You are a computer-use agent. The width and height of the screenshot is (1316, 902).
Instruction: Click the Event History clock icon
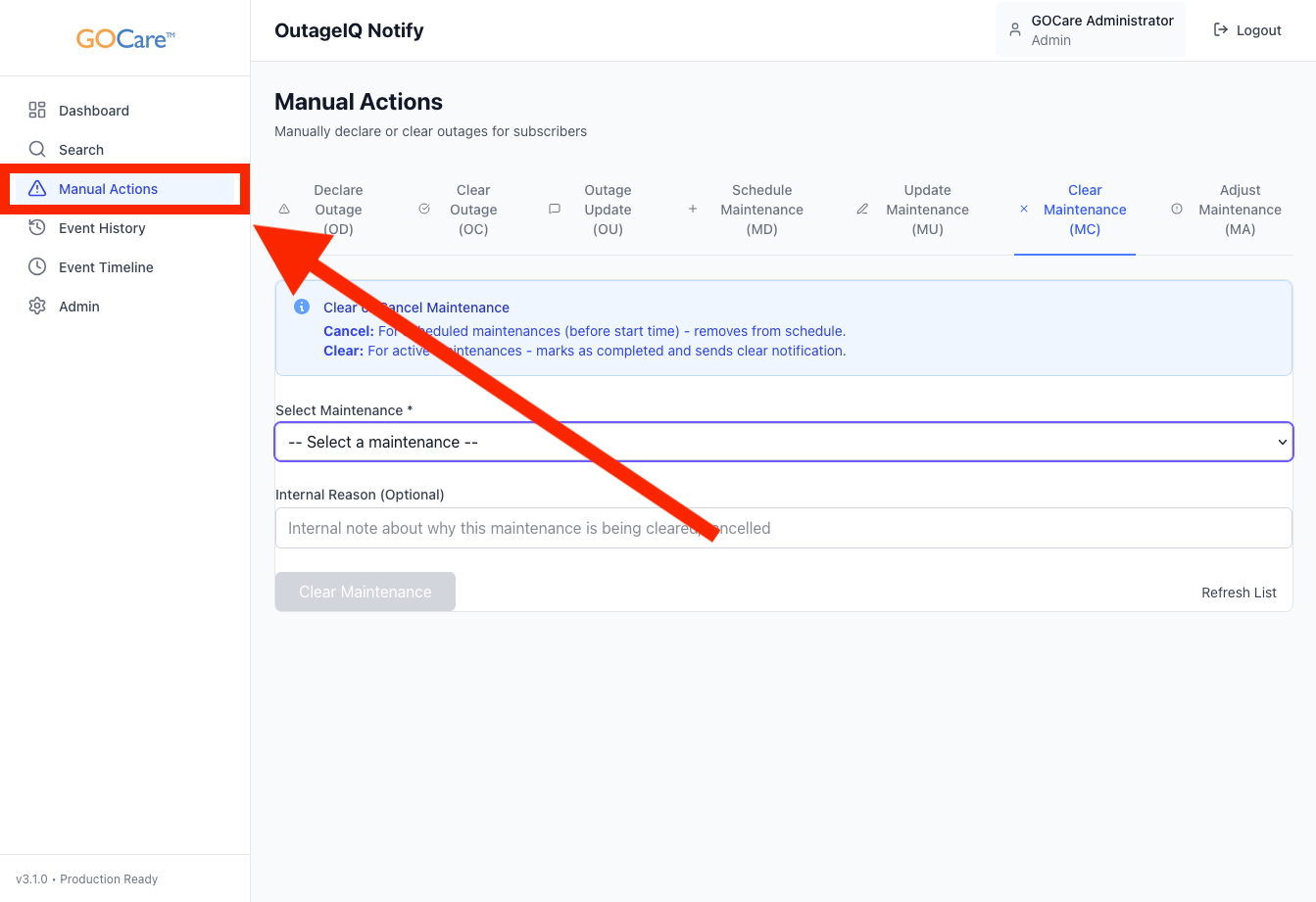point(37,228)
